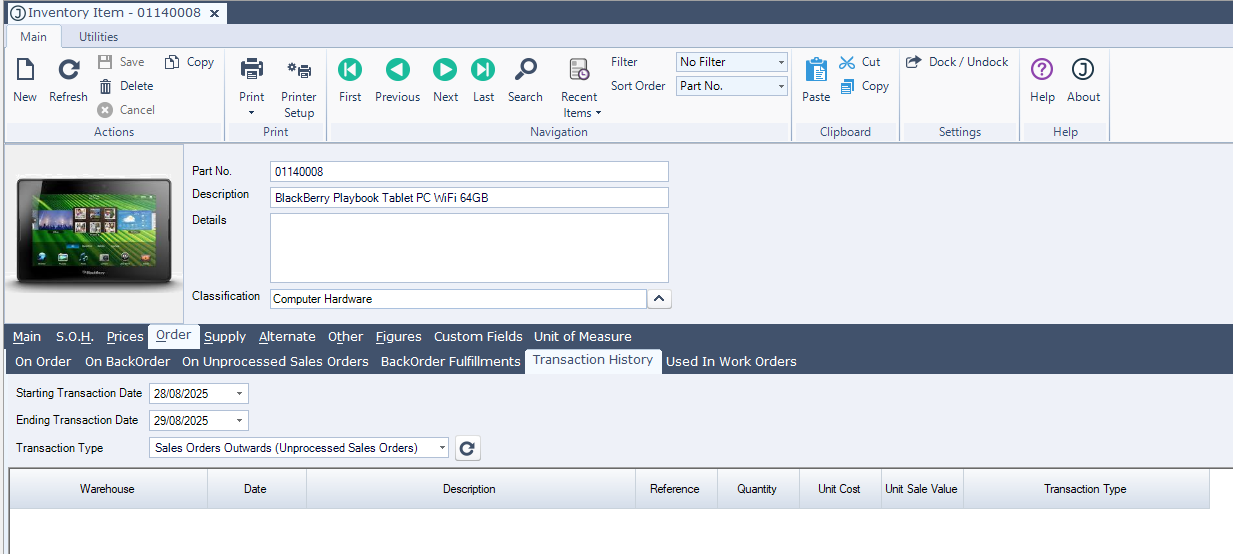Advance to the Next record
Screen dimensions: 1233x554
445,70
